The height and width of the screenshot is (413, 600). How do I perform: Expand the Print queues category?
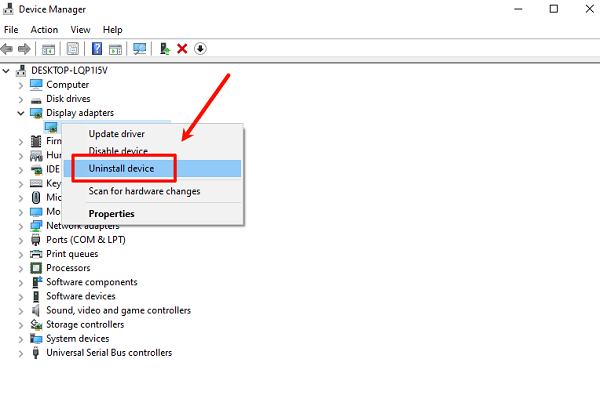point(21,255)
